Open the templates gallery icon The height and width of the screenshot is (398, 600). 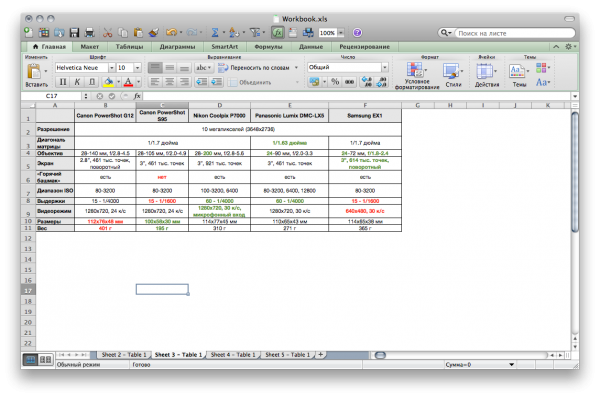pos(44,33)
